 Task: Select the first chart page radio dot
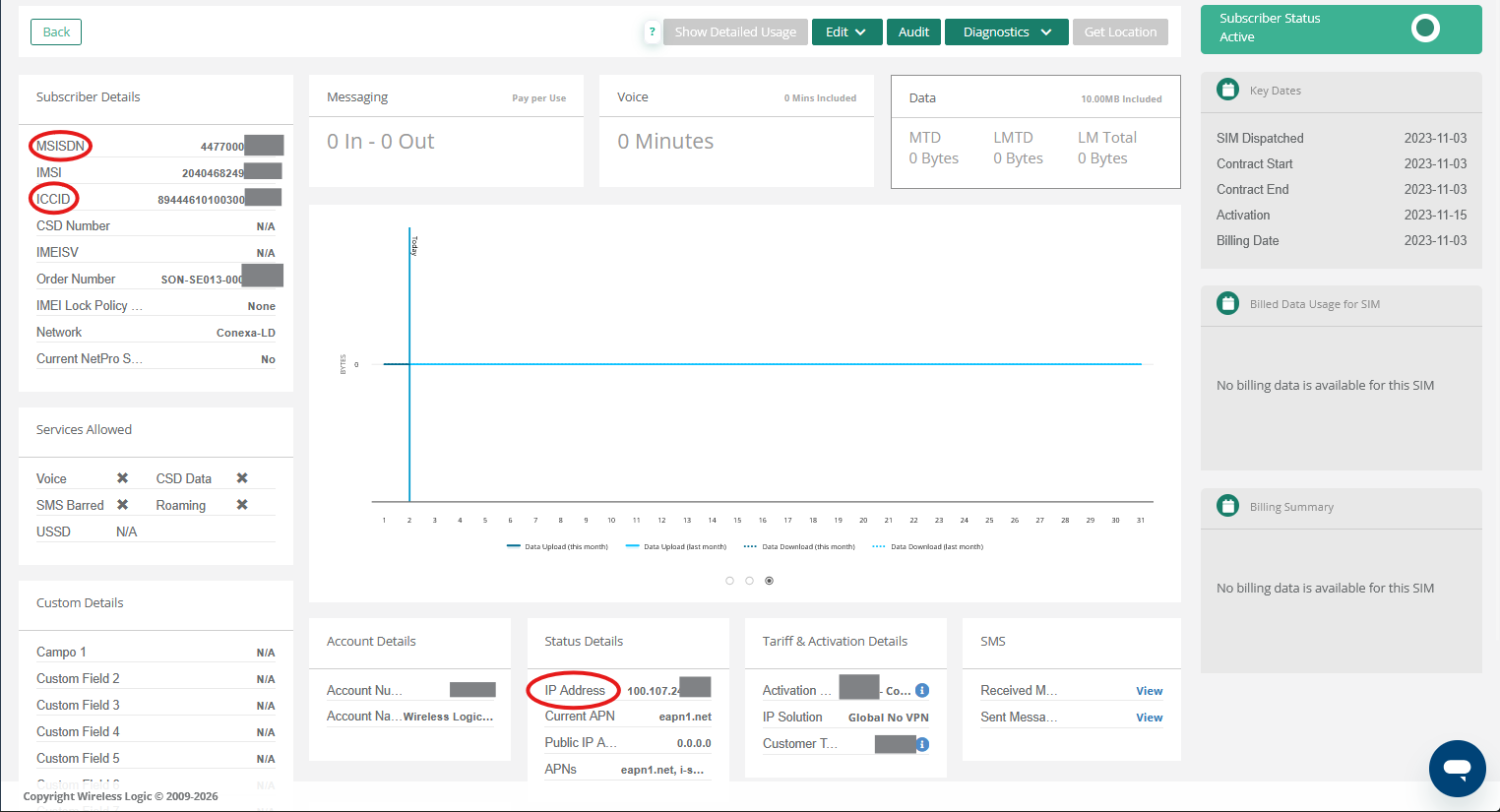(729, 581)
